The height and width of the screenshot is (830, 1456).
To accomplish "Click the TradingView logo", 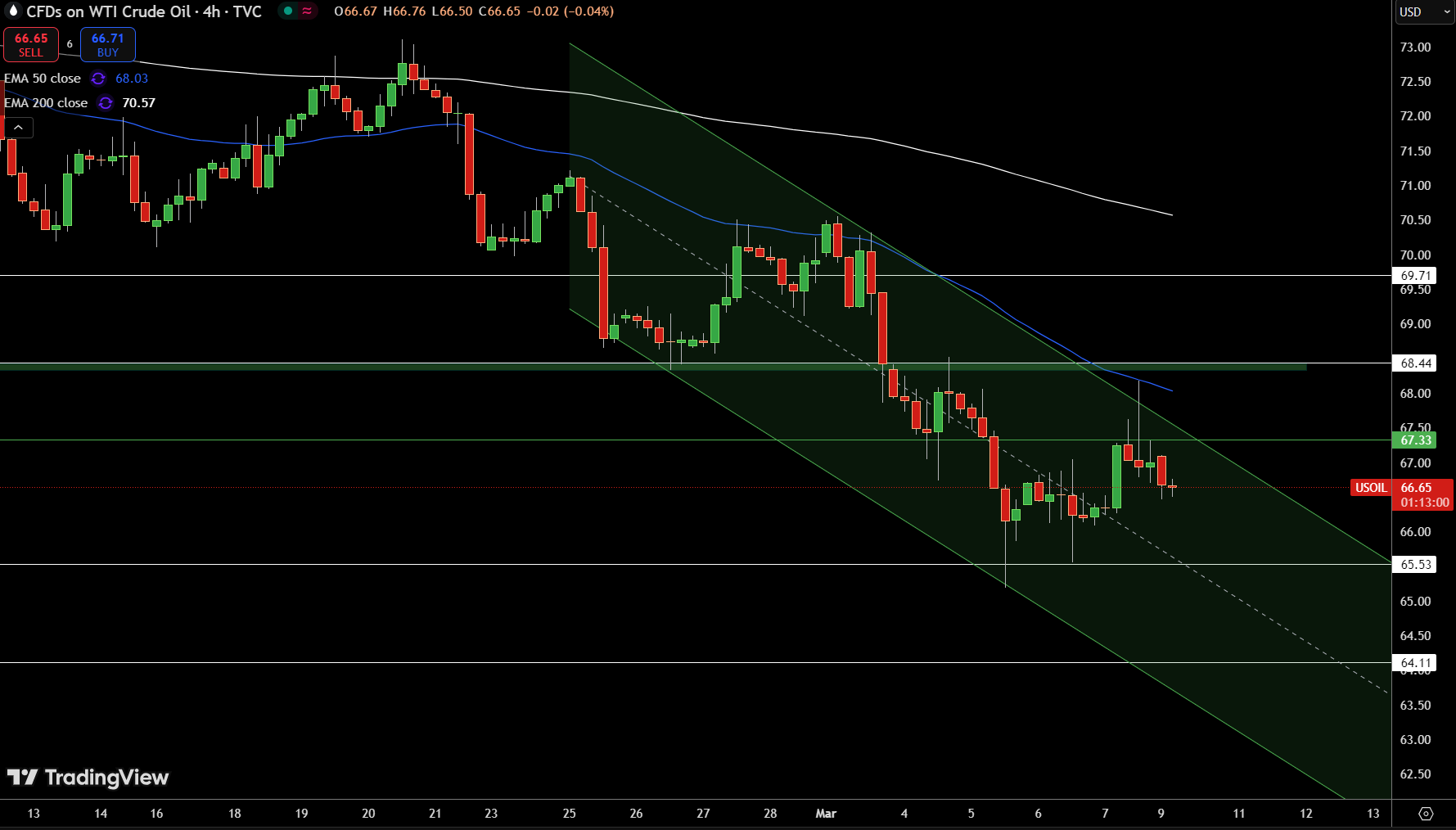I will point(88,777).
